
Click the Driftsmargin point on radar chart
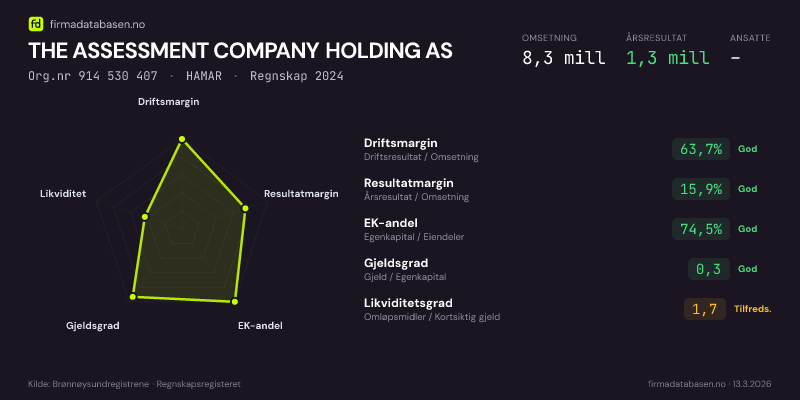(181, 140)
